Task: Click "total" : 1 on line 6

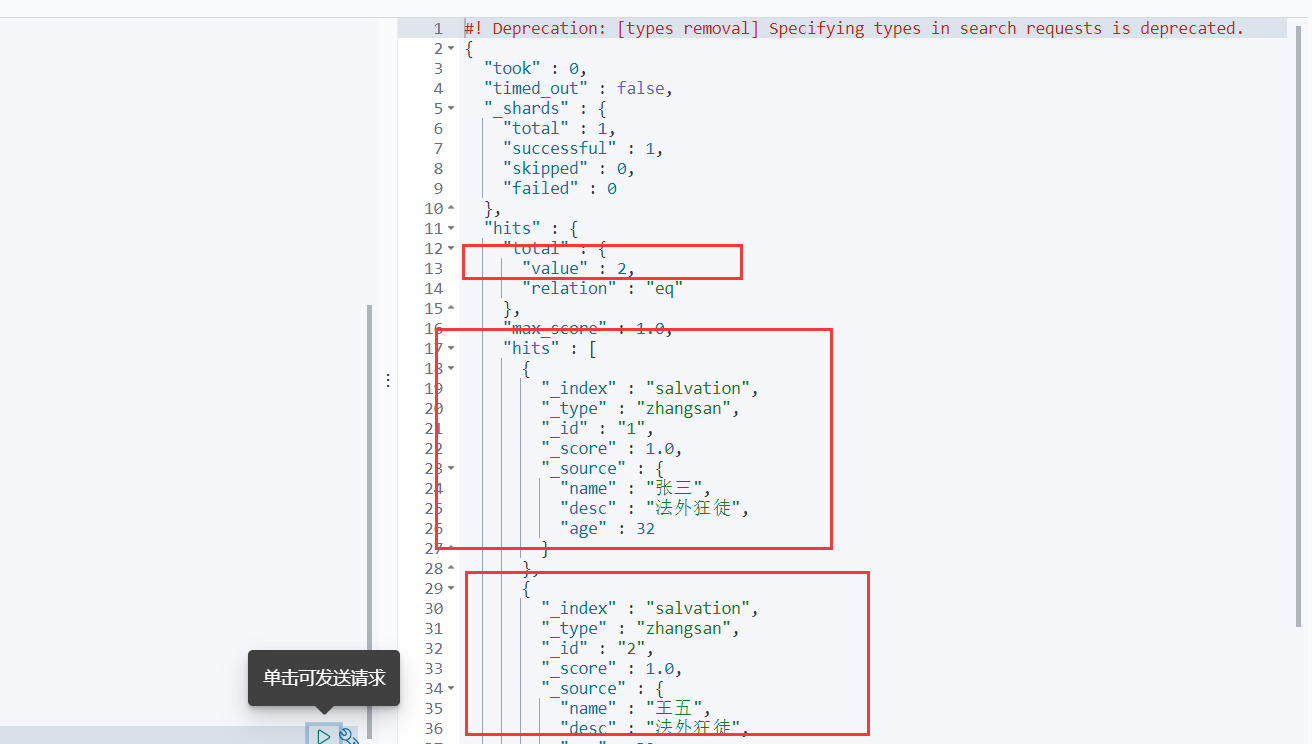Action: point(559,128)
